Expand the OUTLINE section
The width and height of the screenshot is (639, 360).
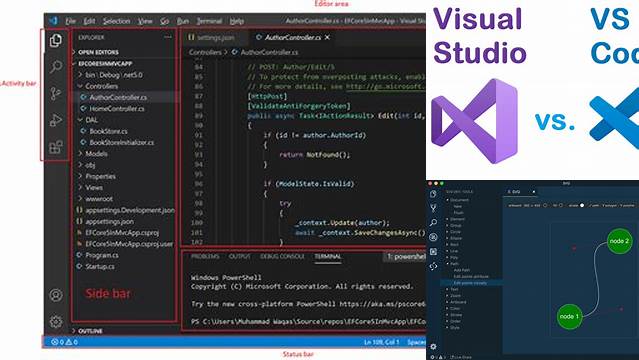(90, 331)
